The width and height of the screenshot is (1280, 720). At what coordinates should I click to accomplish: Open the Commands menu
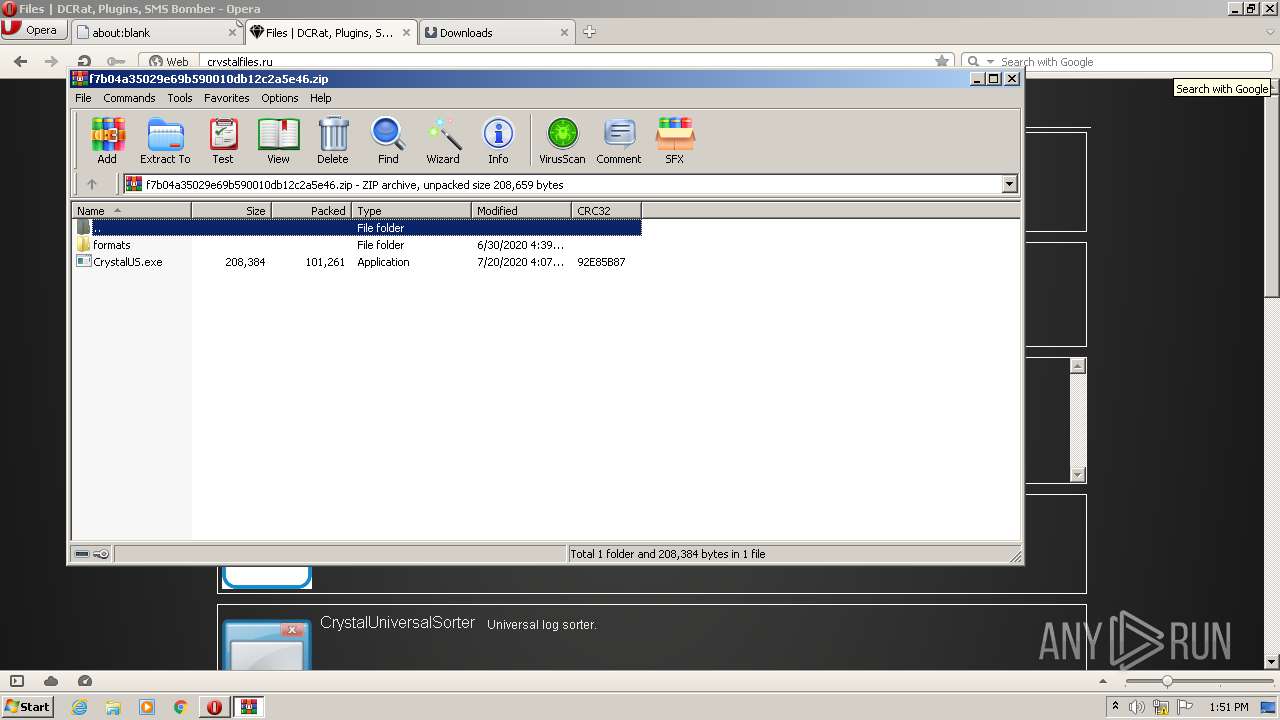(129, 98)
